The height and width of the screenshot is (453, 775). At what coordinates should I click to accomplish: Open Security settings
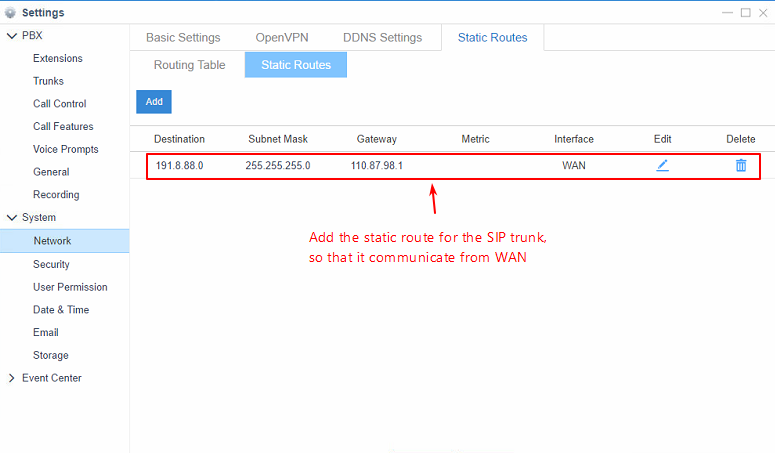[x=51, y=264]
